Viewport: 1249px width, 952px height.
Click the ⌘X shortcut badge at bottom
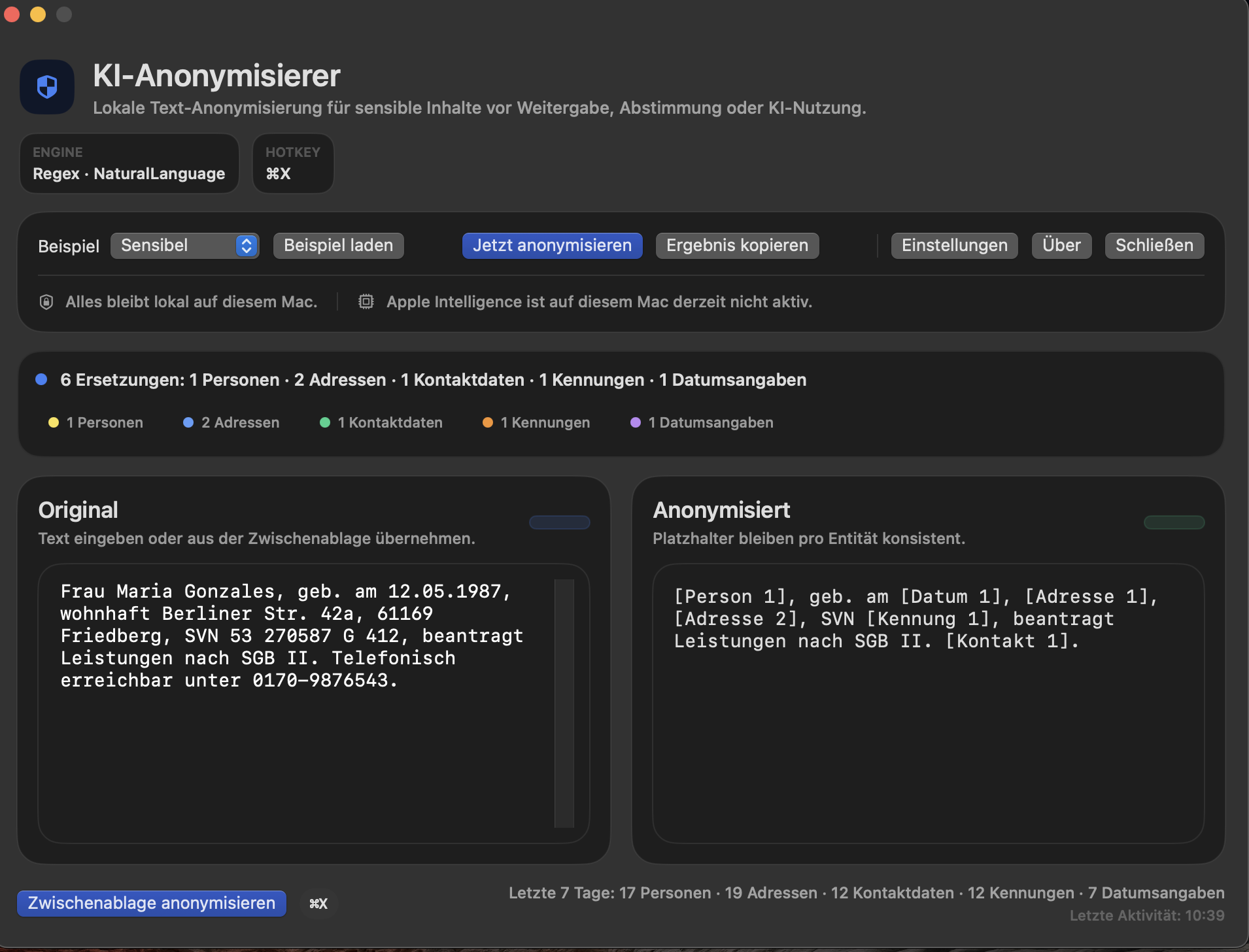tap(318, 904)
